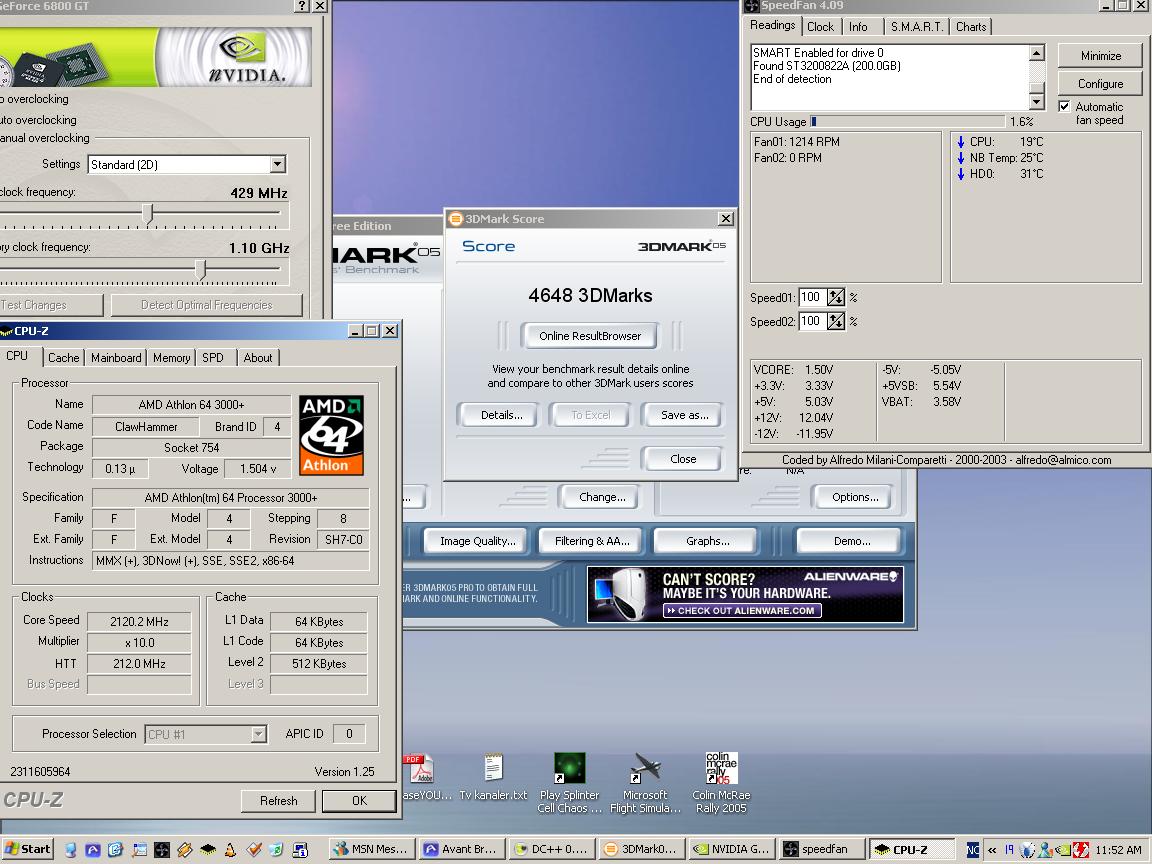
Task: Click SpeedFan temperature tray icon showing 19
Action: coord(1009,850)
